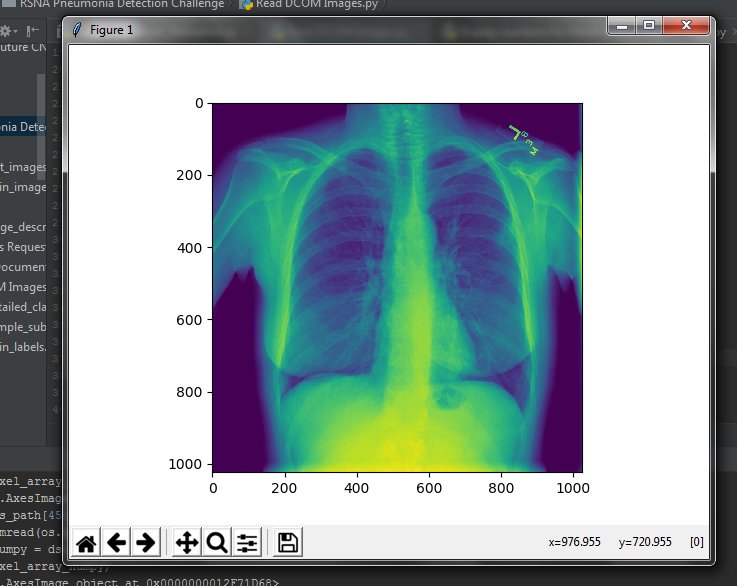This screenshot has width=737, height=586.
Task: Select 'uture CN' item in project tree
Action: point(23,47)
